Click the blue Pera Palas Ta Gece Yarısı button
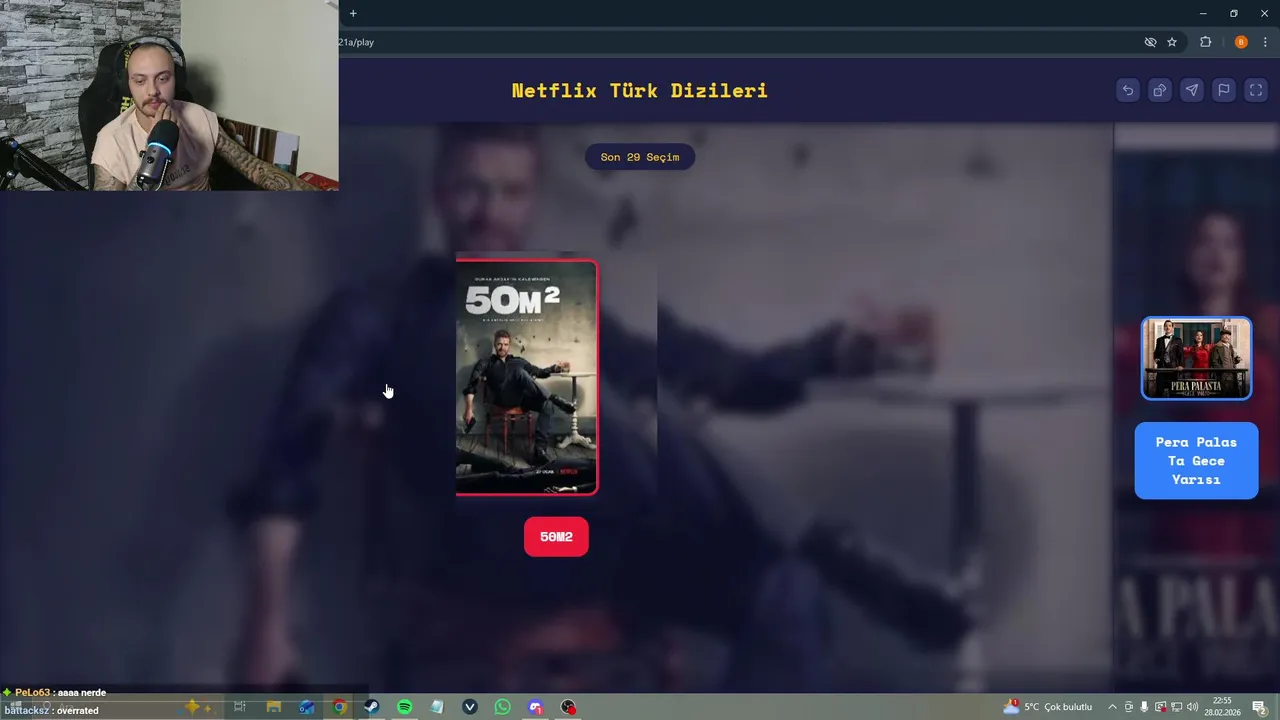Screen dimensions: 1280x720 pos(1196,461)
